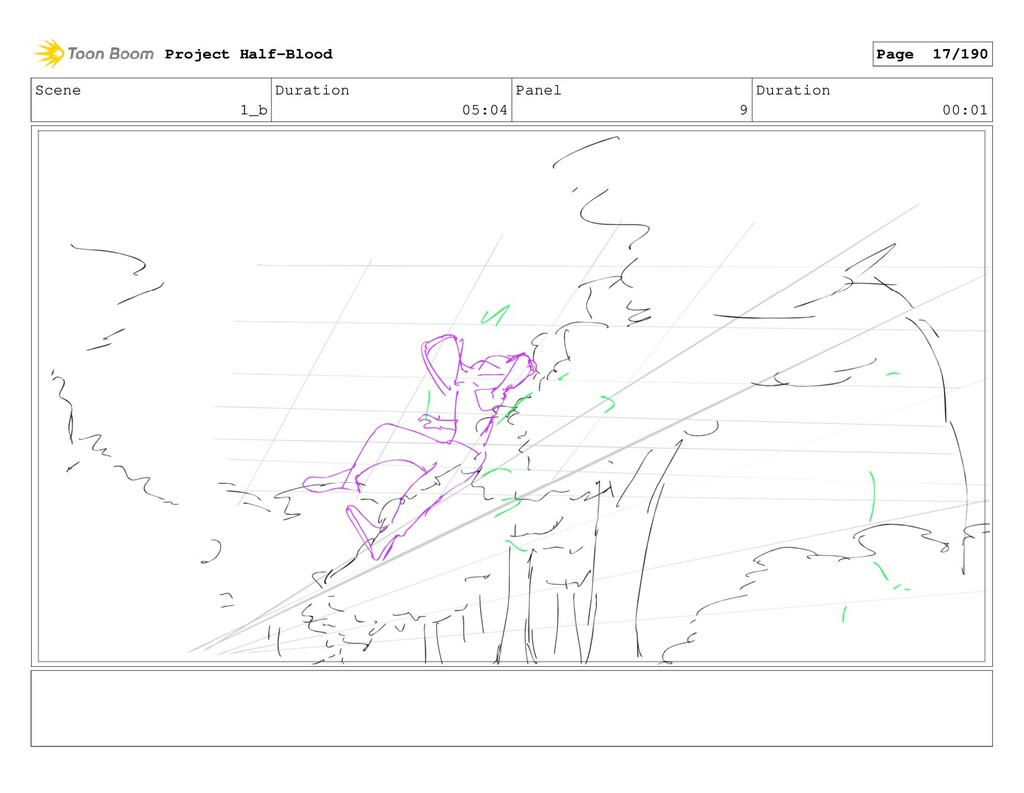Click the 'Duration' label beside Scene
The width and height of the screenshot is (1024, 793).
[312, 90]
